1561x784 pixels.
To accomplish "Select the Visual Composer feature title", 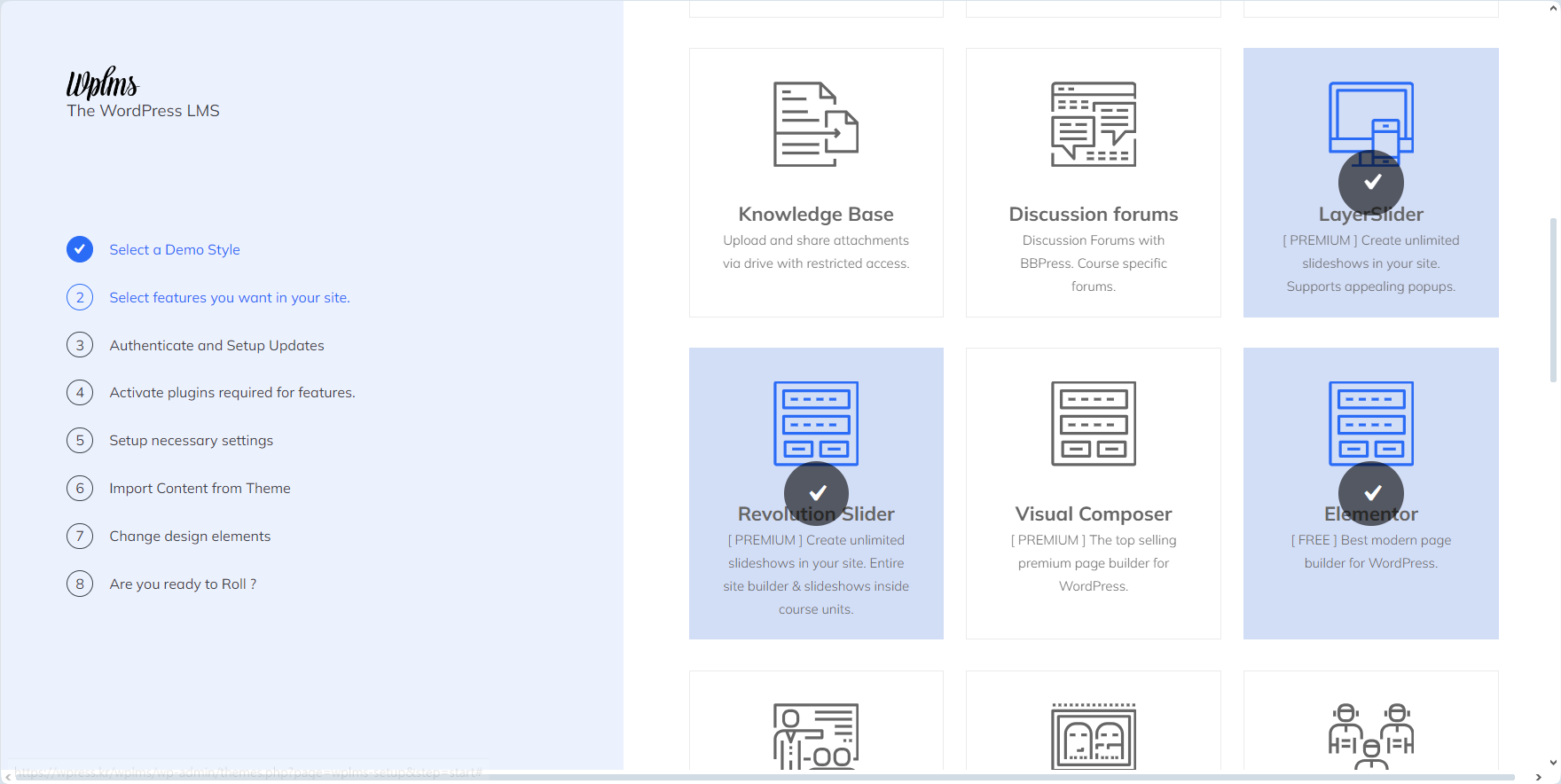I will point(1094,514).
